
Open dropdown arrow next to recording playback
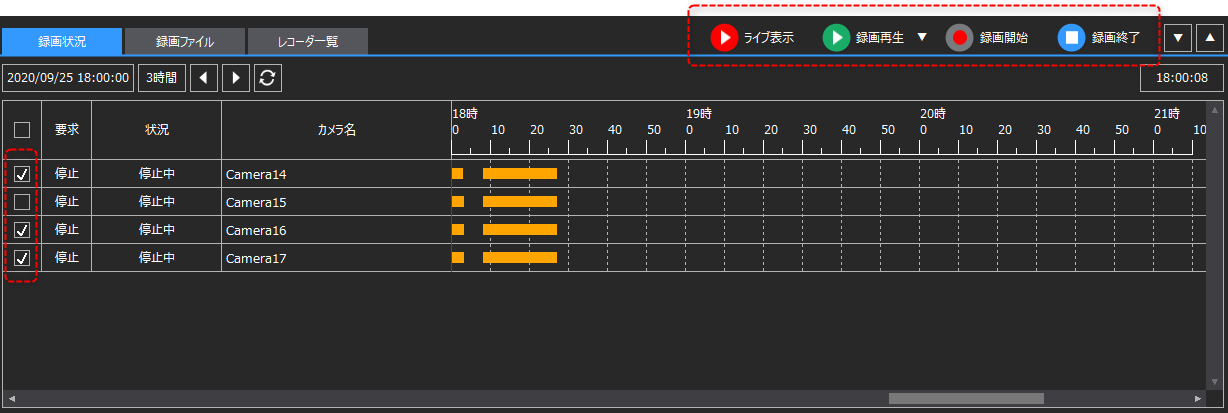point(922,37)
